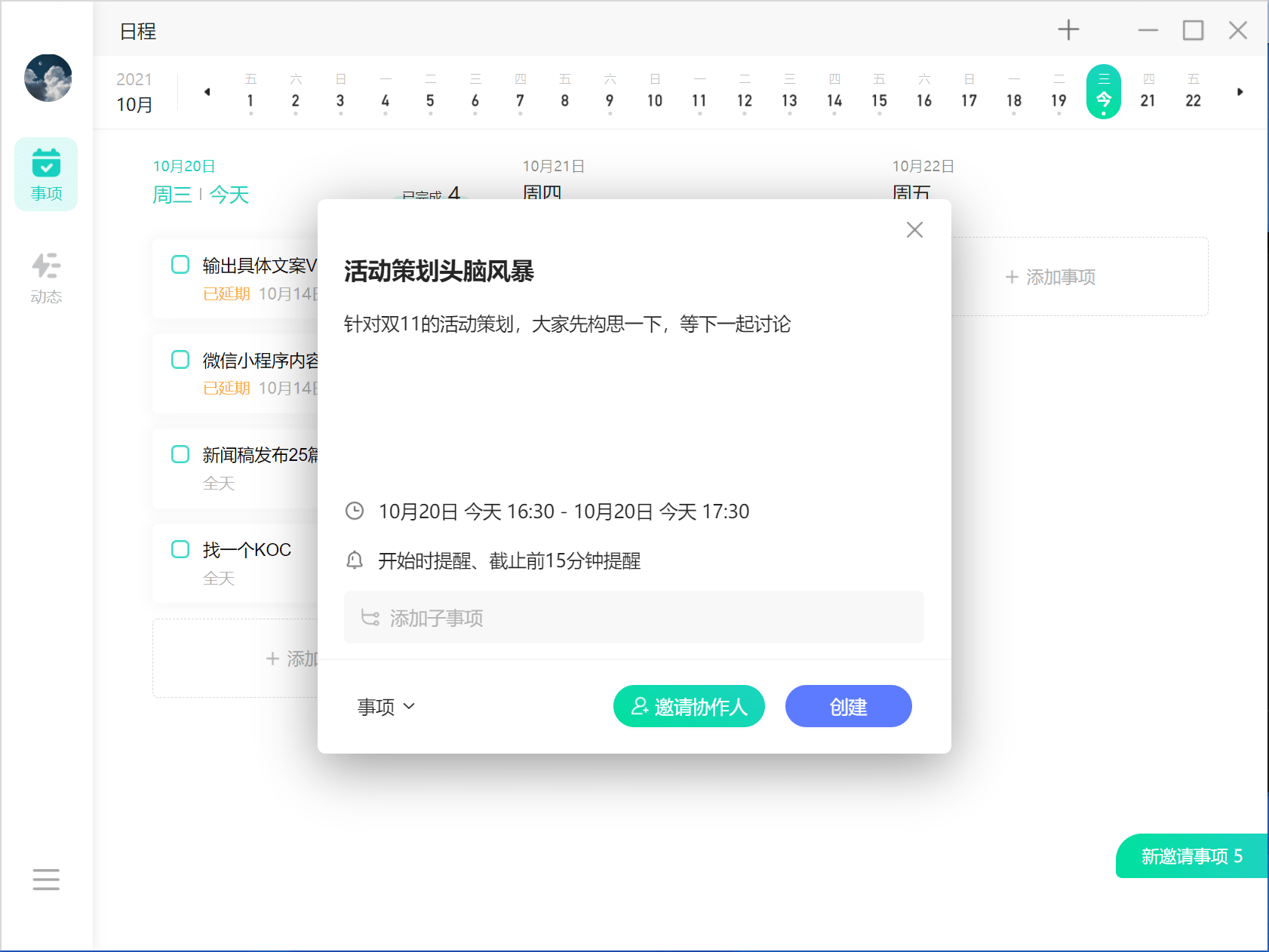Viewport: 1269px width, 952px height.
Task: Click the 2021 10月 month label
Action: coord(134,92)
